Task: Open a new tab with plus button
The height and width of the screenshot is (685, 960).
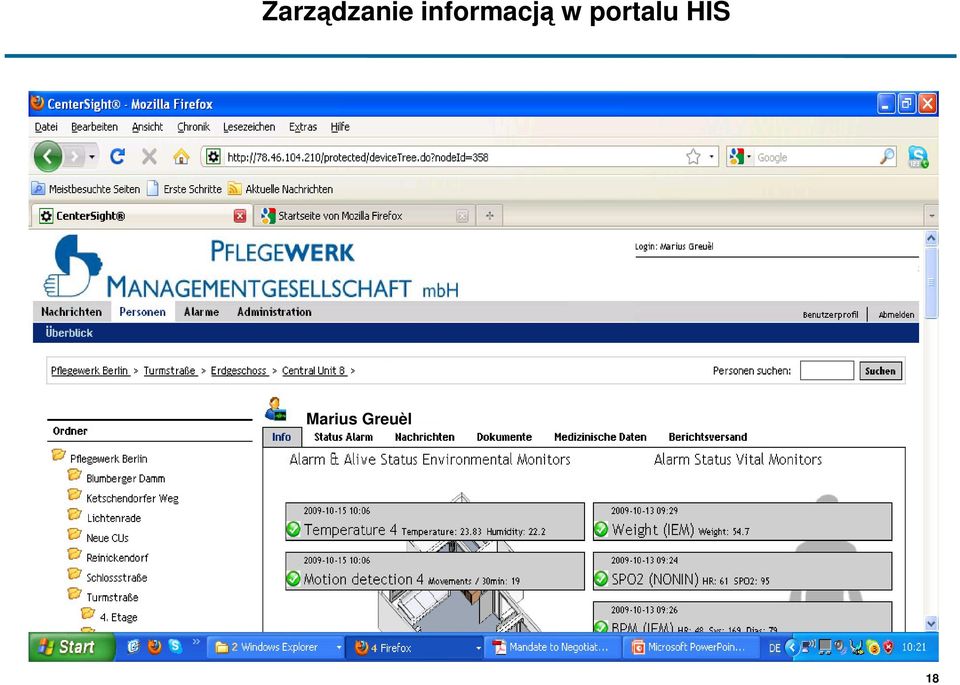Action: point(489,215)
